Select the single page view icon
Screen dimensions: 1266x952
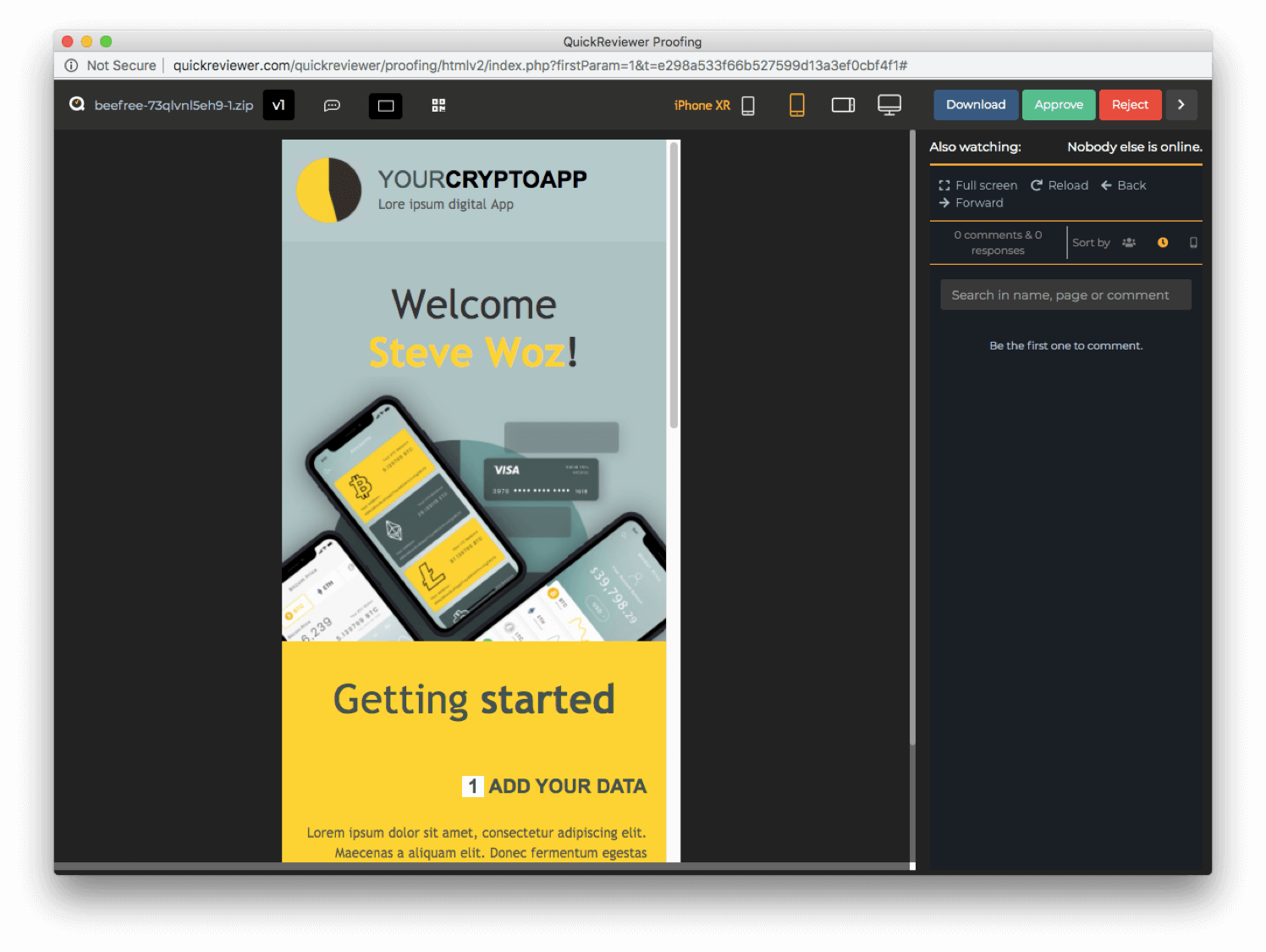pos(386,106)
